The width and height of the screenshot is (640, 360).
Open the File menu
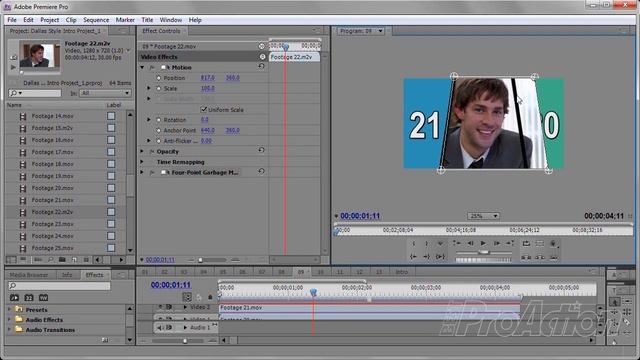(12, 20)
